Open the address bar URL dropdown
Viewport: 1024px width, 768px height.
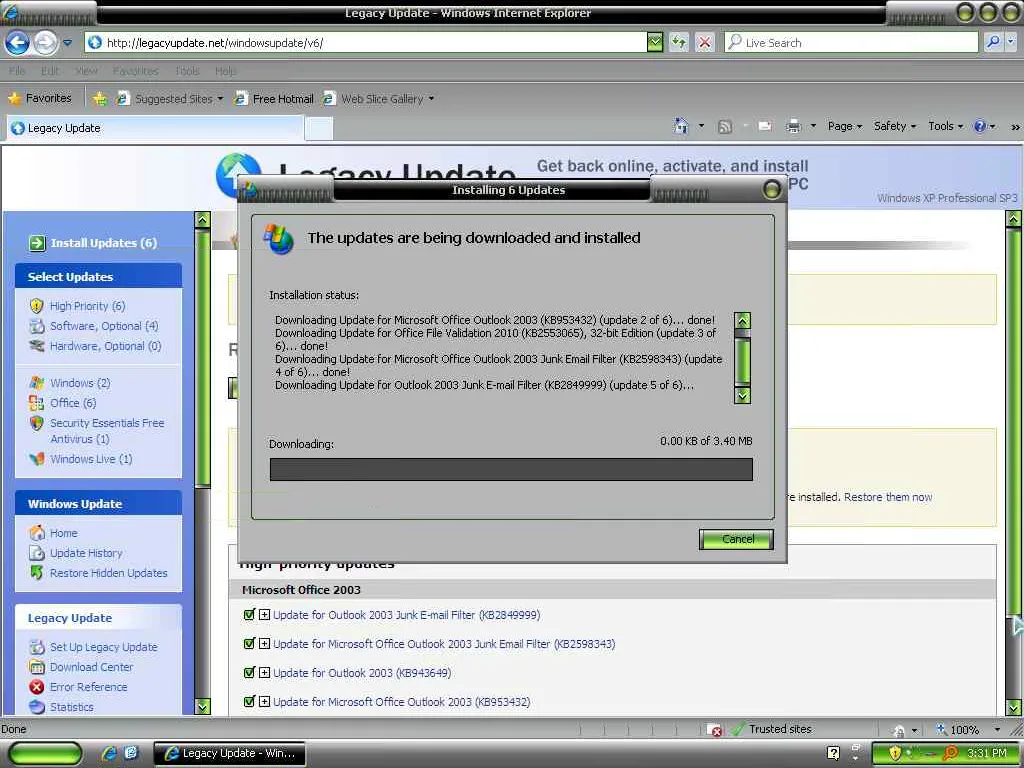point(655,42)
